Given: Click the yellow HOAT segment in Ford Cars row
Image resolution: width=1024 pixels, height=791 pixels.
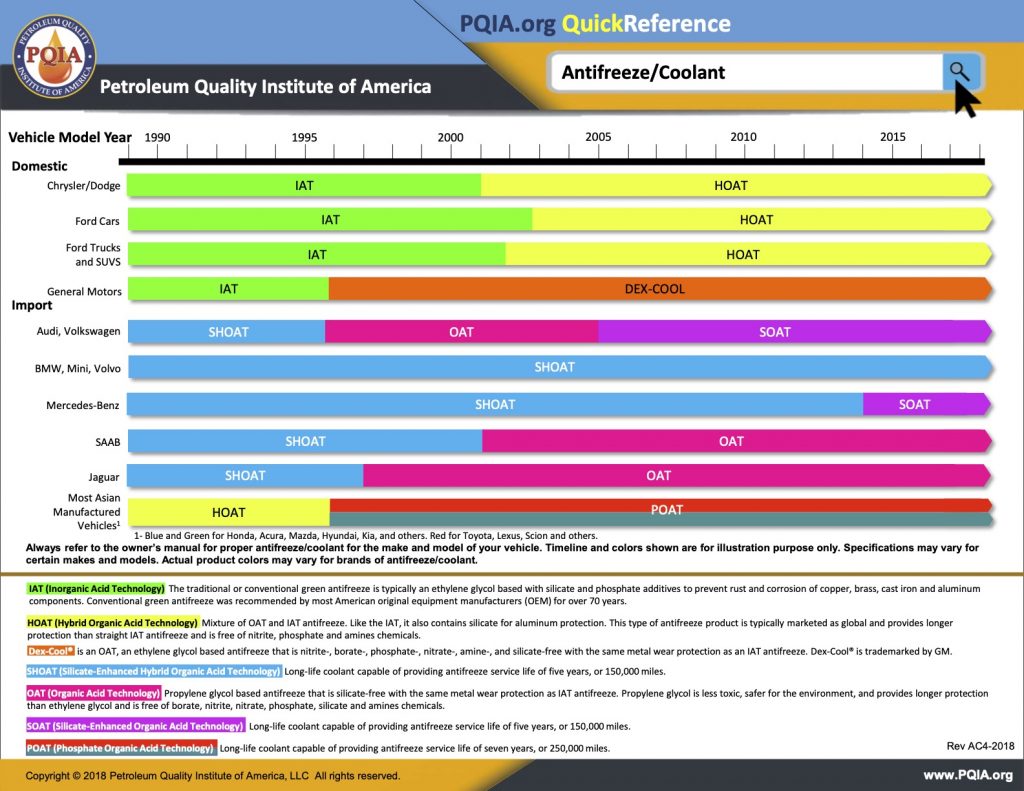Looking at the screenshot, I should point(762,219).
